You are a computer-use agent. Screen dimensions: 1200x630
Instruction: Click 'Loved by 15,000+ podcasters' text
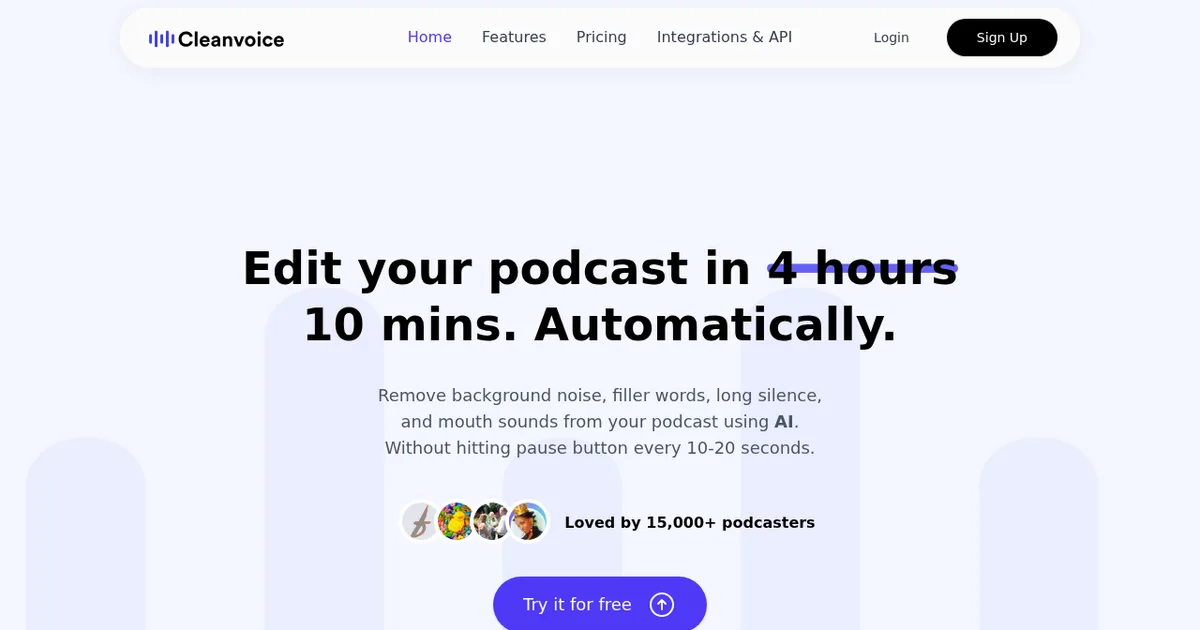[690, 522]
